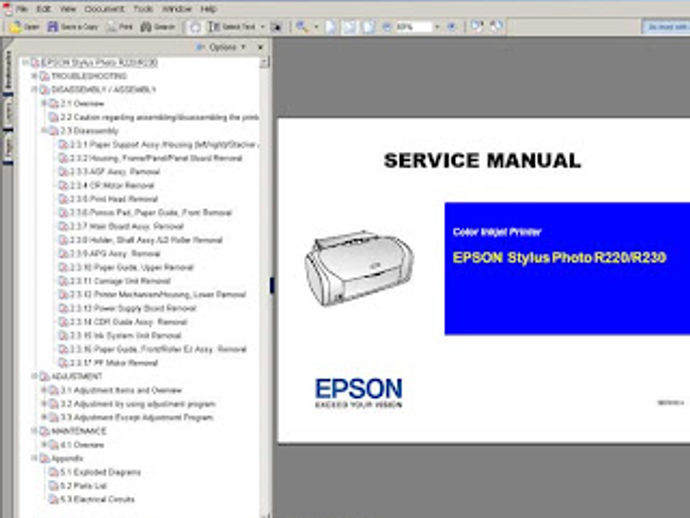Rotate the page counterclockwise

[x=497, y=26]
